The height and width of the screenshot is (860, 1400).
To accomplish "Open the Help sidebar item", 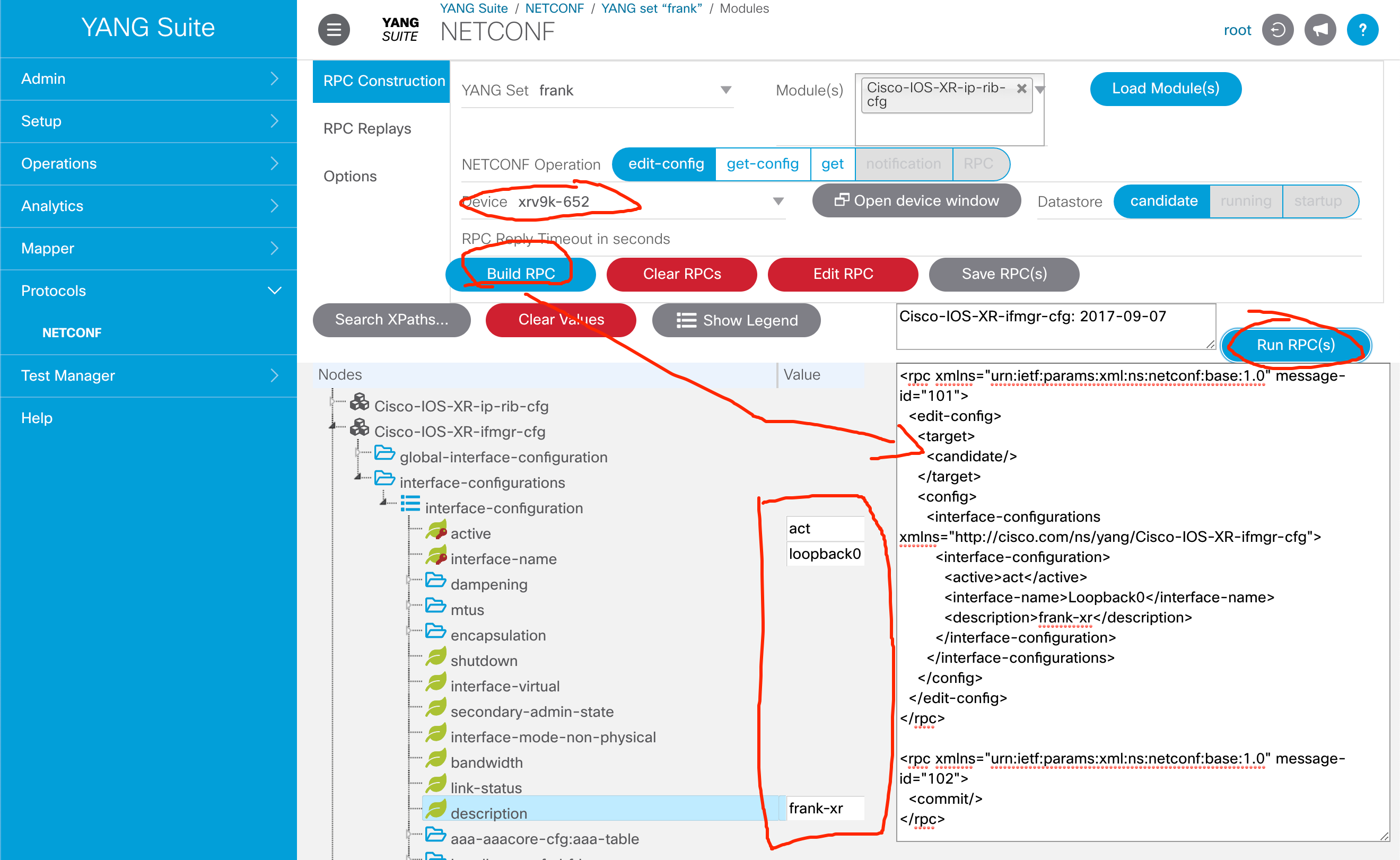I will pyautogui.click(x=148, y=418).
